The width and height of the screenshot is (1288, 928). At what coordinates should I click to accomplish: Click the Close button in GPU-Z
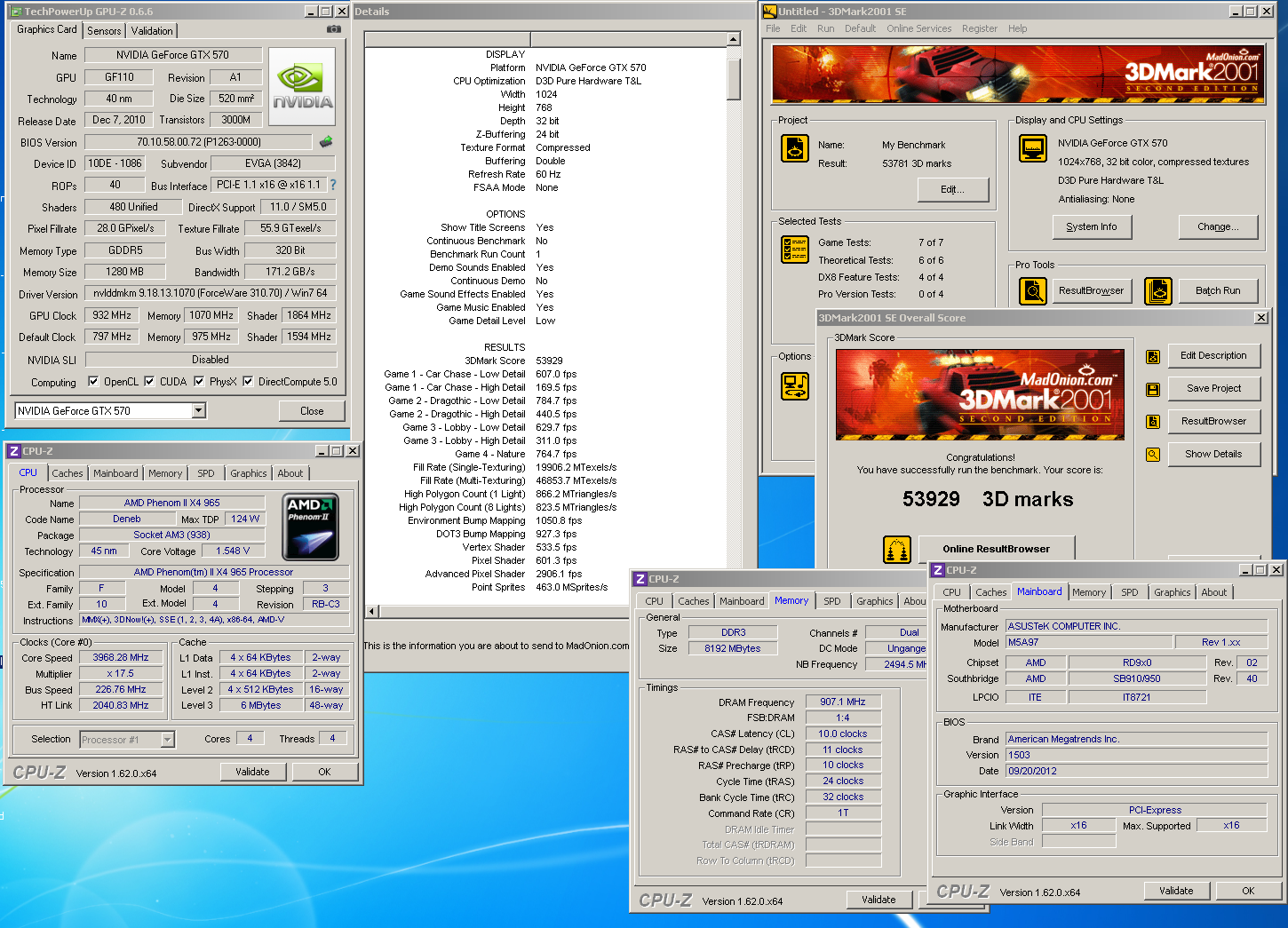coord(312,411)
